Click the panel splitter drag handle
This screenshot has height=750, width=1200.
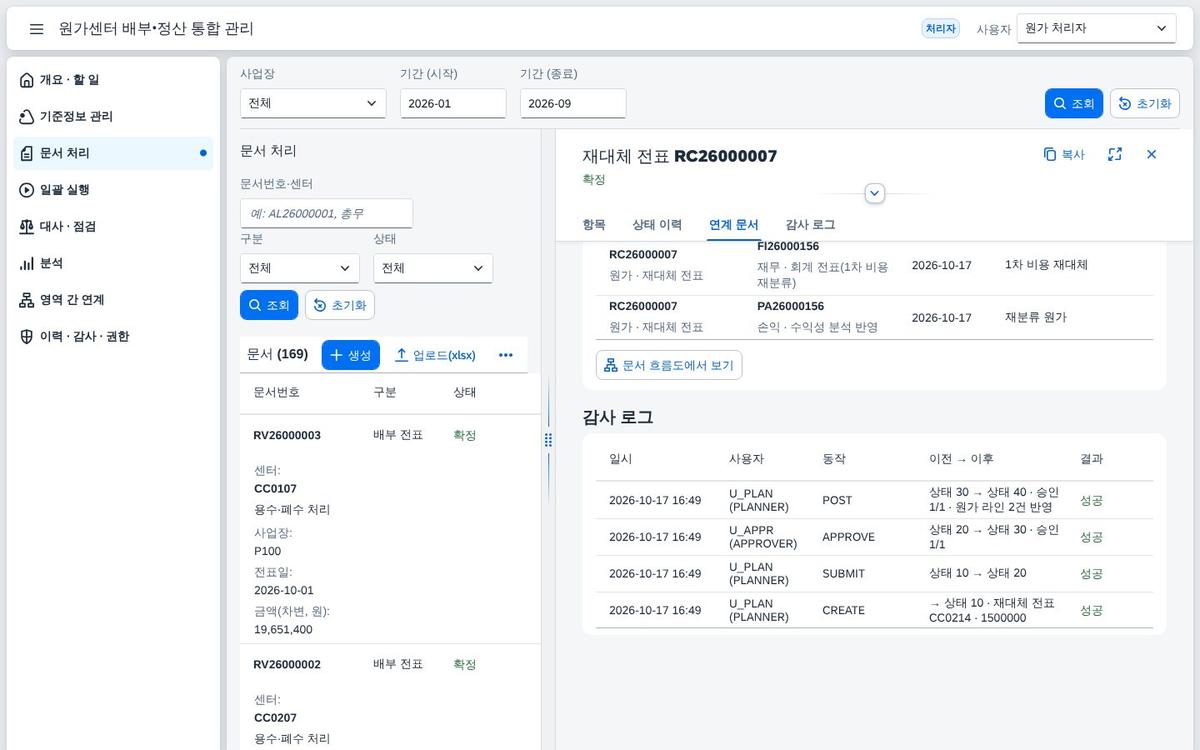(x=548, y=440)
